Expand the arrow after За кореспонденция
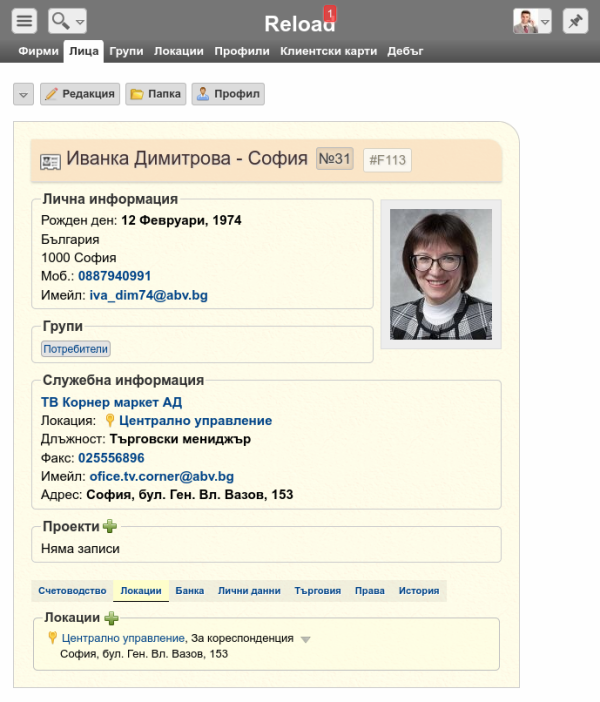The image size is (600, 702). click(x=305, y=639)
